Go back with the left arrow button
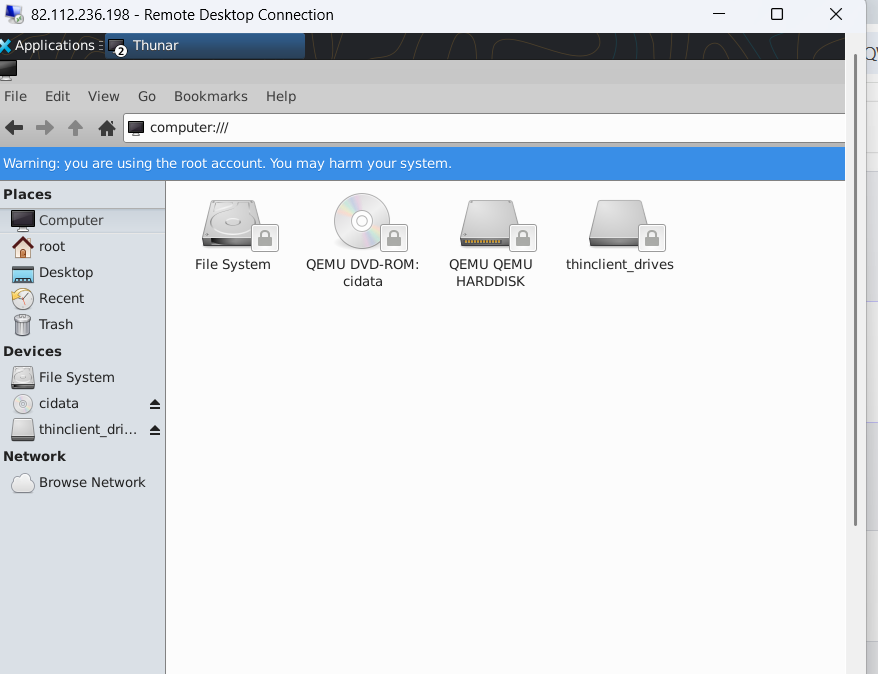The width and height of the screenshot is (878, 674). click(x=14, y=128)
